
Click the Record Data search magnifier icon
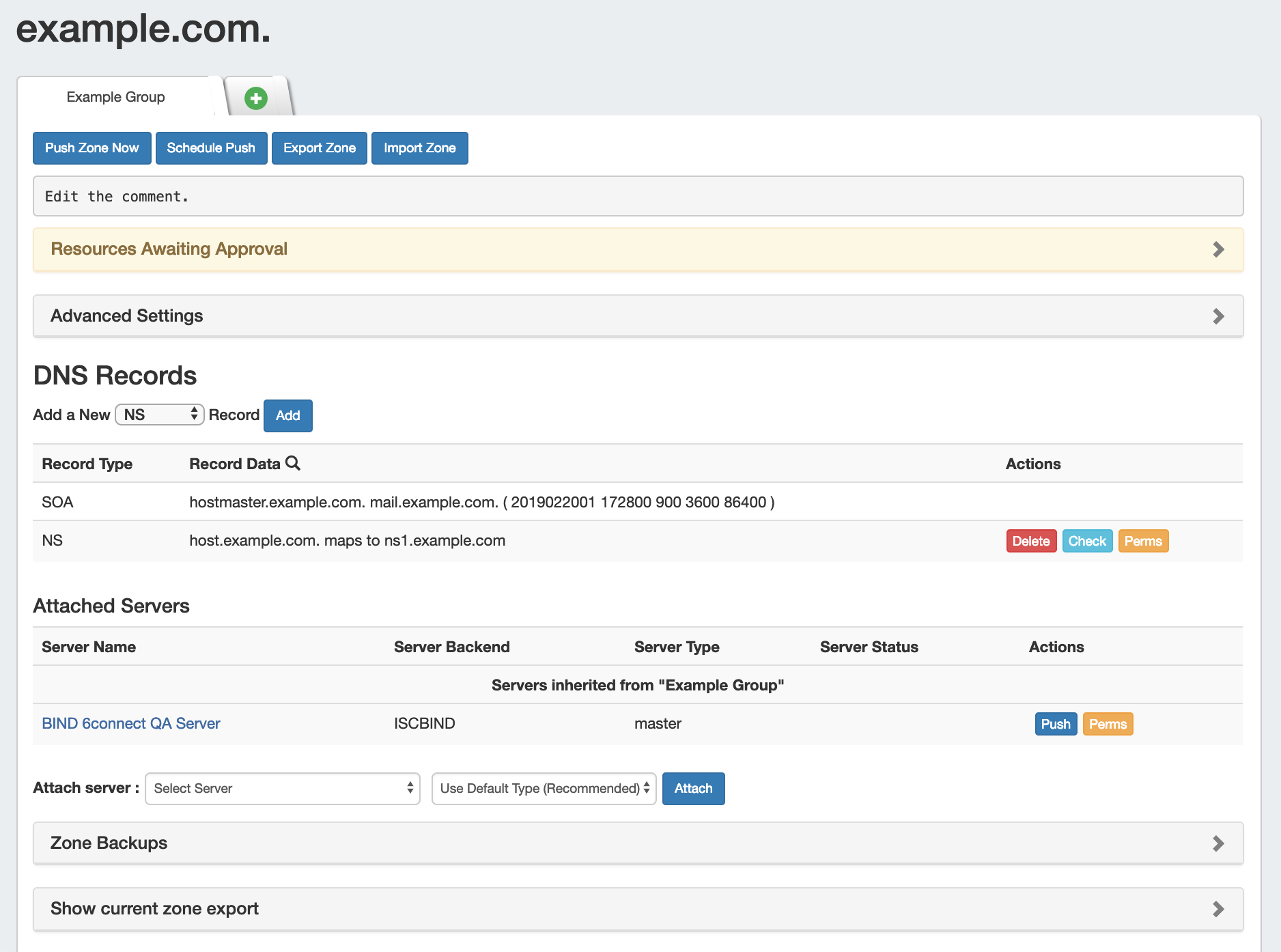(x=293, y=463)
